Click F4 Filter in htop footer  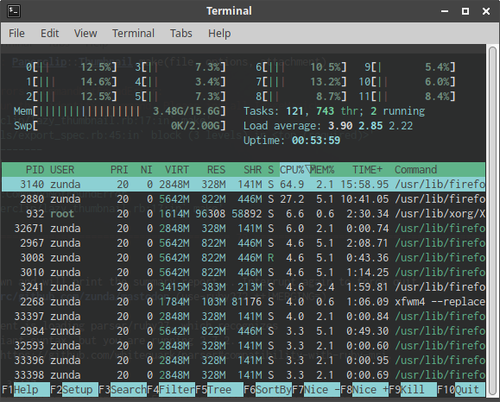pyautogui.click(x=171, y=389)
